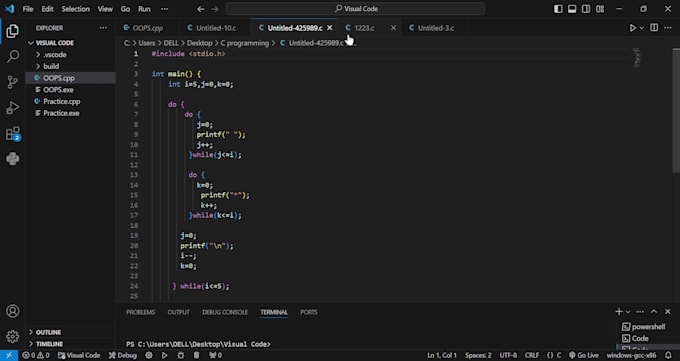The height and width of the screenshot is (361, 680).
Task: Maximize the panel with the up chevron
Action: pos(654,312)
